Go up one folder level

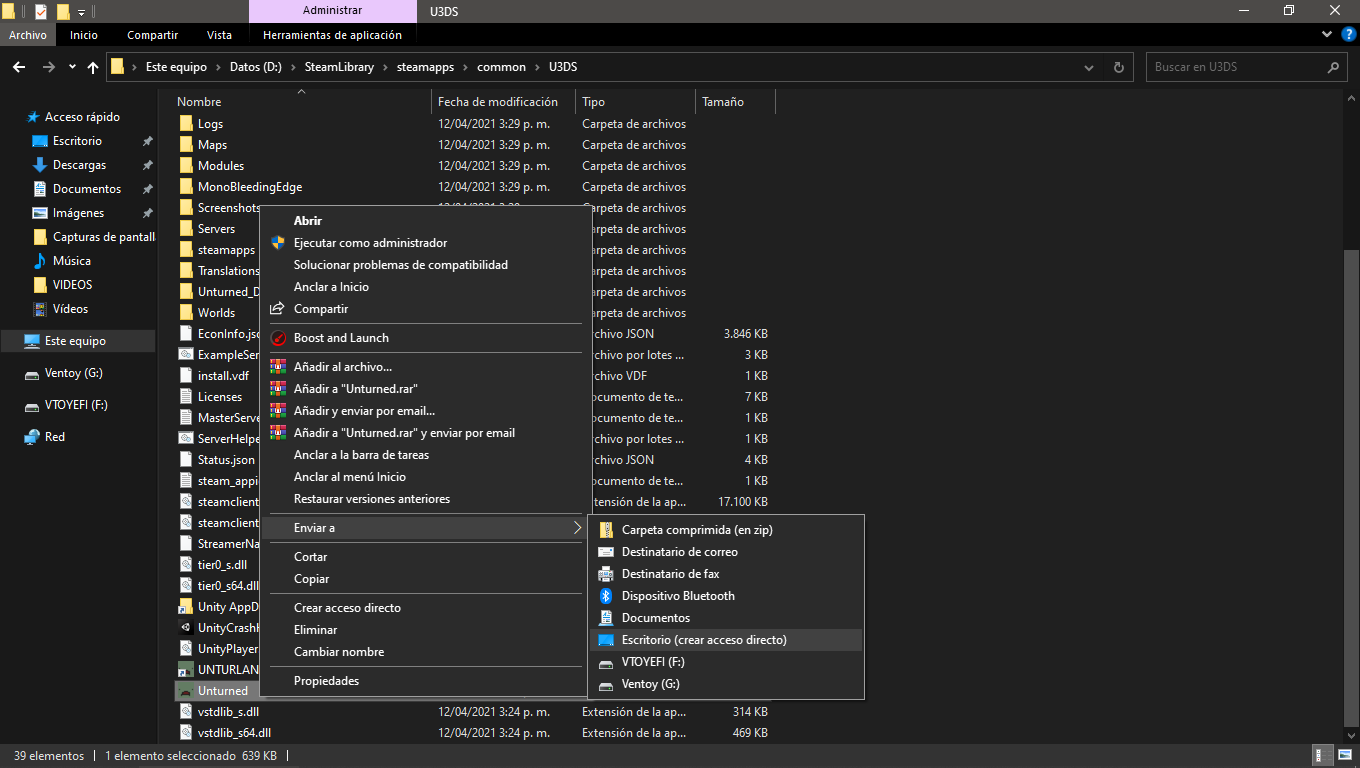point(93,67)
